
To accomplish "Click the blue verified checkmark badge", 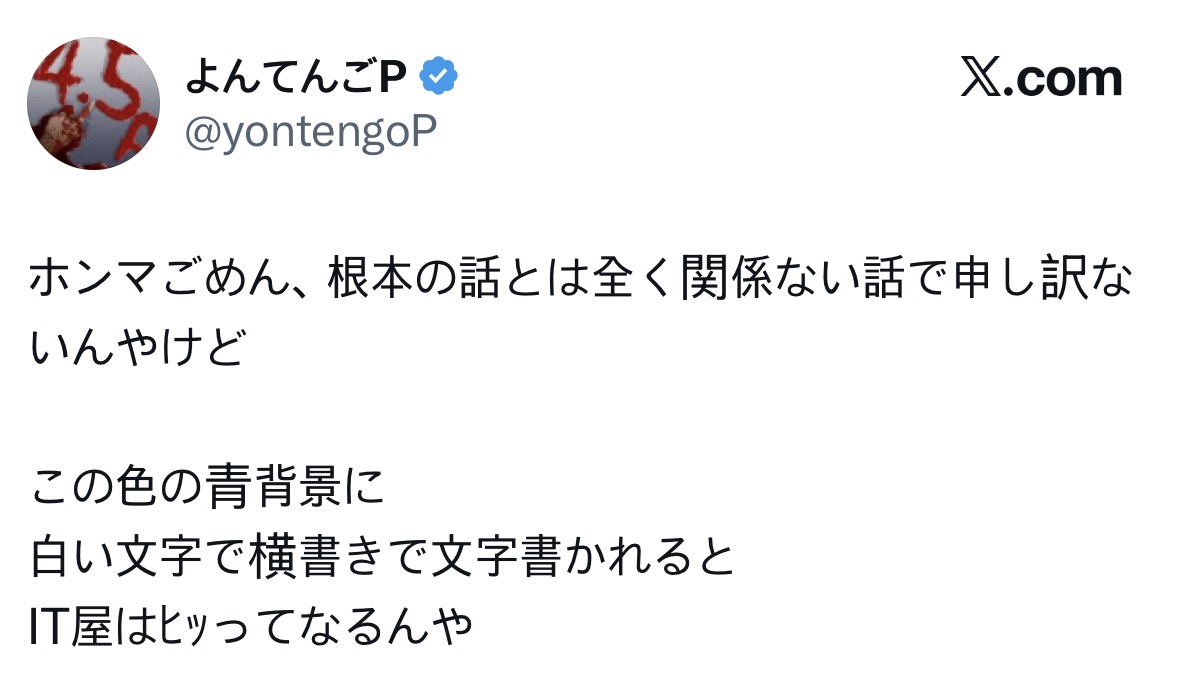I will [x=438, y=77].
